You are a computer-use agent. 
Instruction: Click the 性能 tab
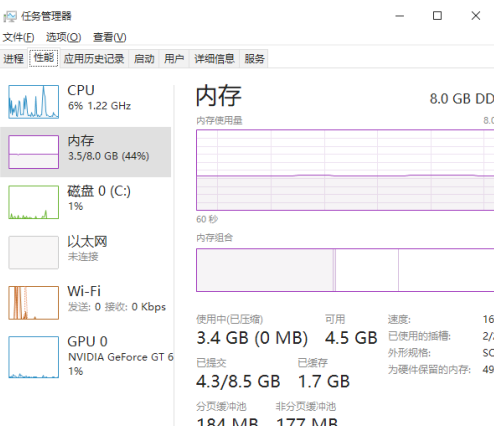point(44,58)
